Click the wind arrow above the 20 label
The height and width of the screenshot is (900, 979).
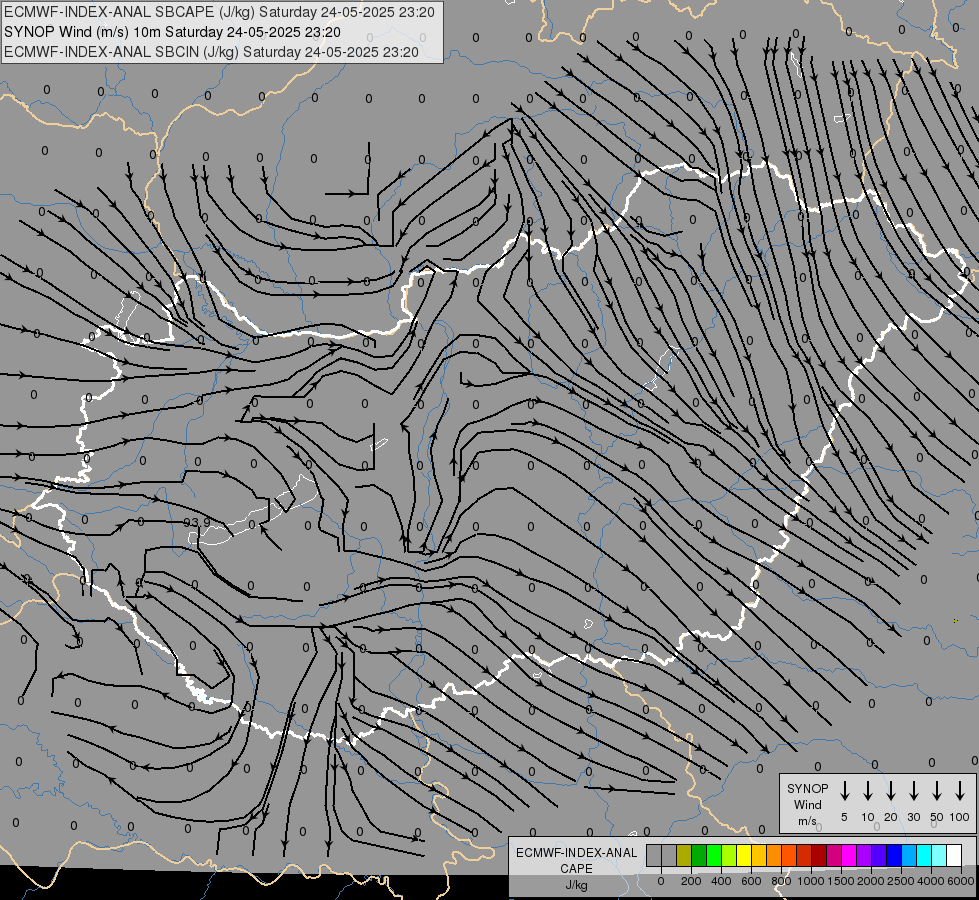[x=891, y=790]
